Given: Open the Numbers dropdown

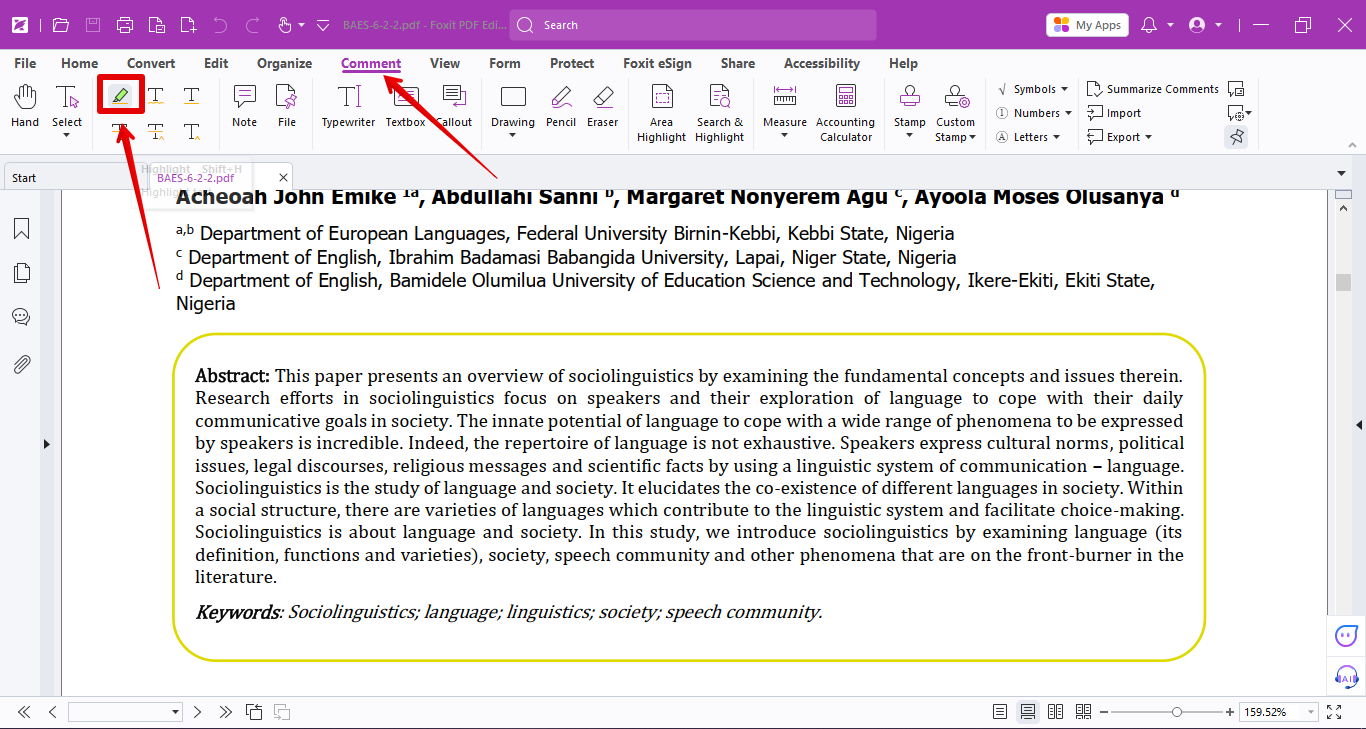Looking at the screenshot, I should coord(1033,112).
